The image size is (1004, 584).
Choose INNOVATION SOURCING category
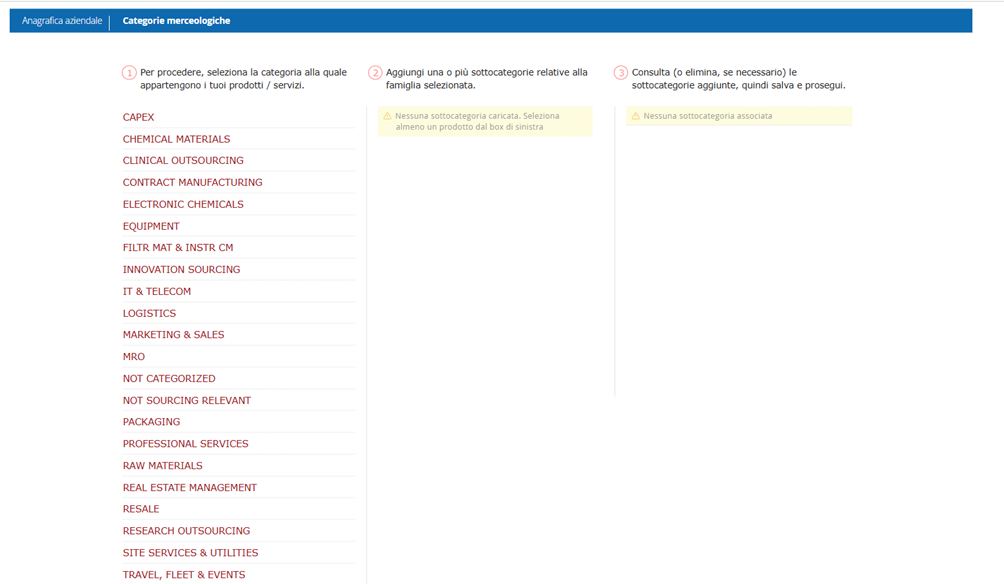pos(181,270)
